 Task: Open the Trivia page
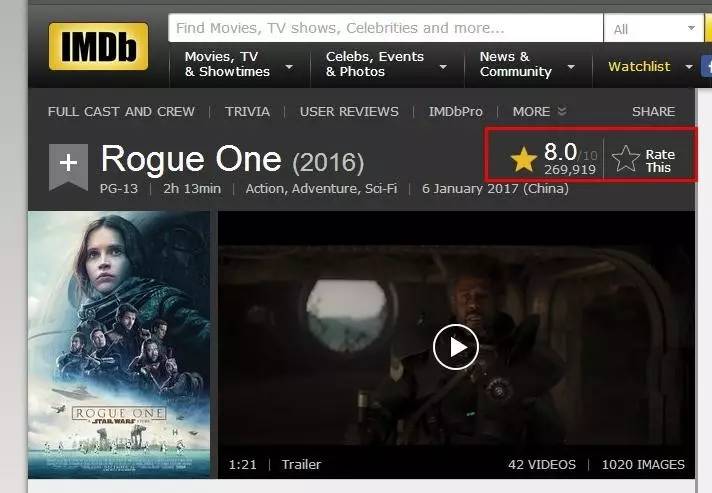click(247, 111)
